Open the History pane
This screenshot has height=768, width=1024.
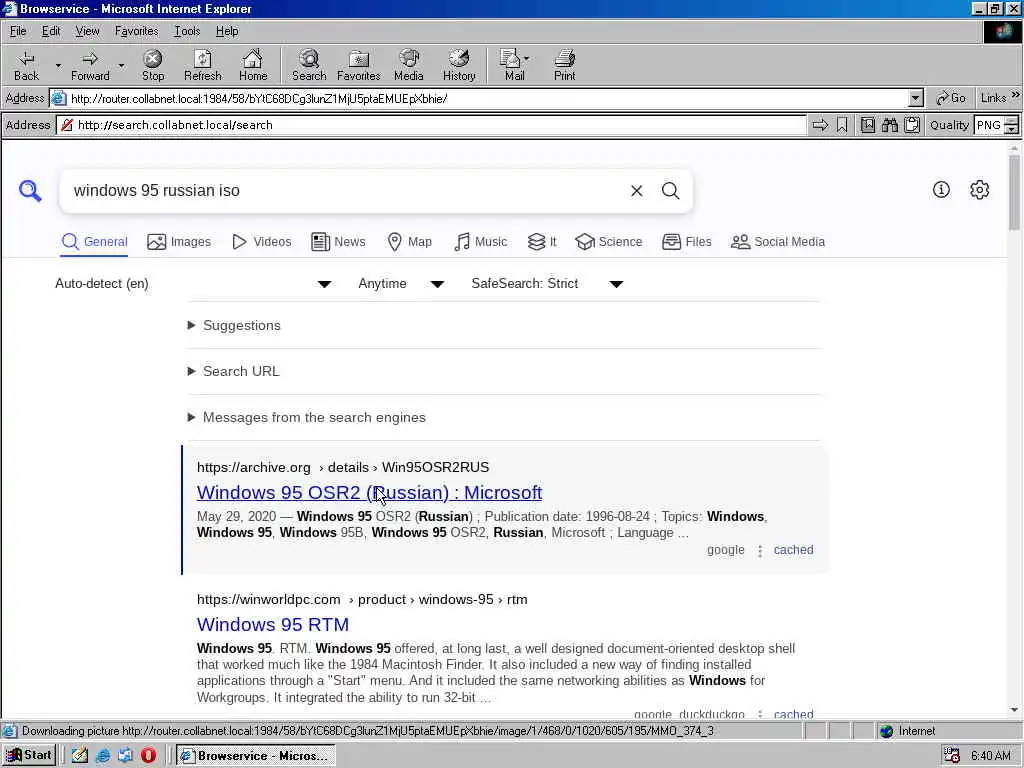coord(459,65)
